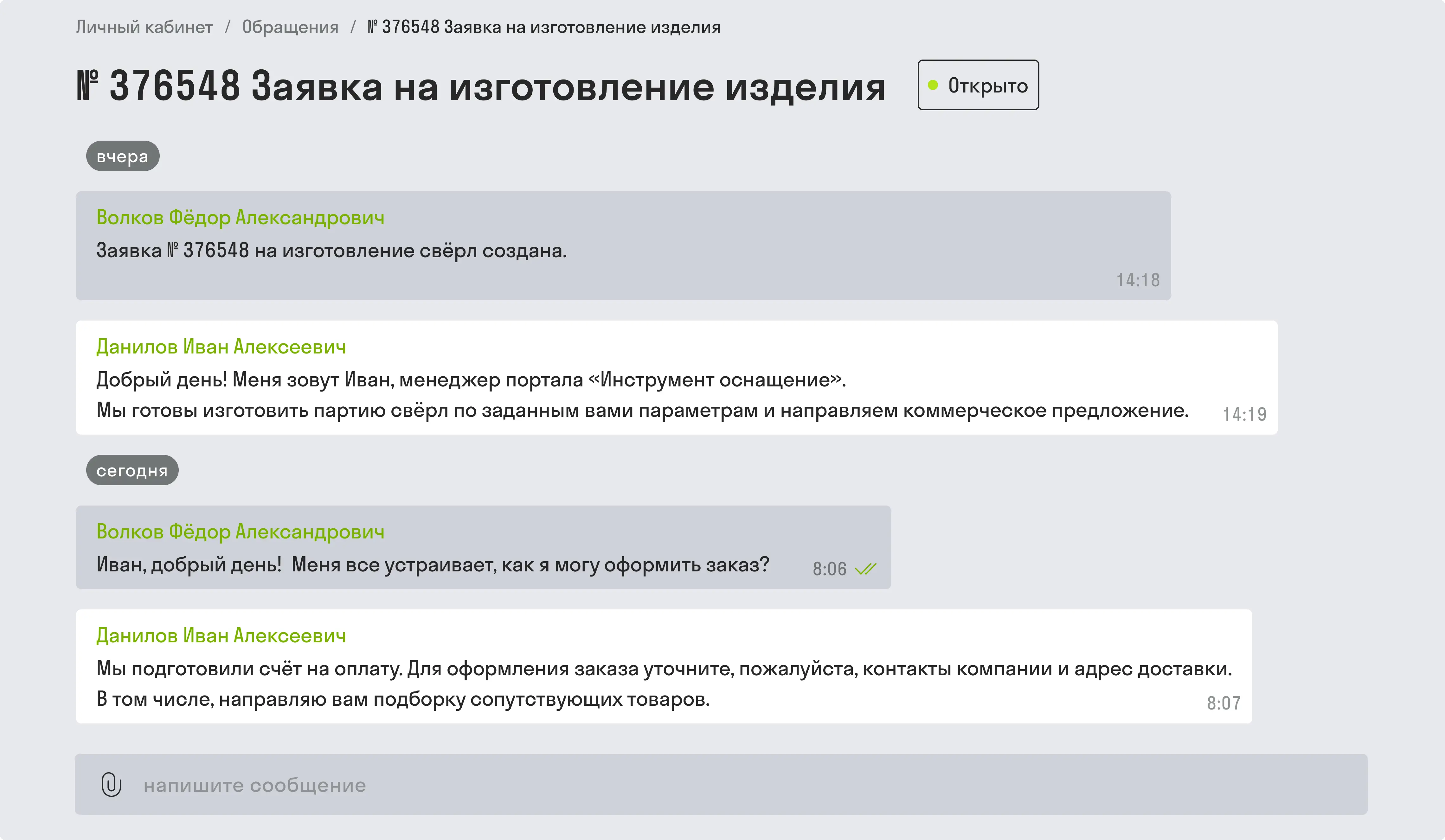This screenshot has height=840, width=1445.
Task: Click sender name Данилов Иван Алексеевич at 8:07
Action: click(x=221, y=635)
